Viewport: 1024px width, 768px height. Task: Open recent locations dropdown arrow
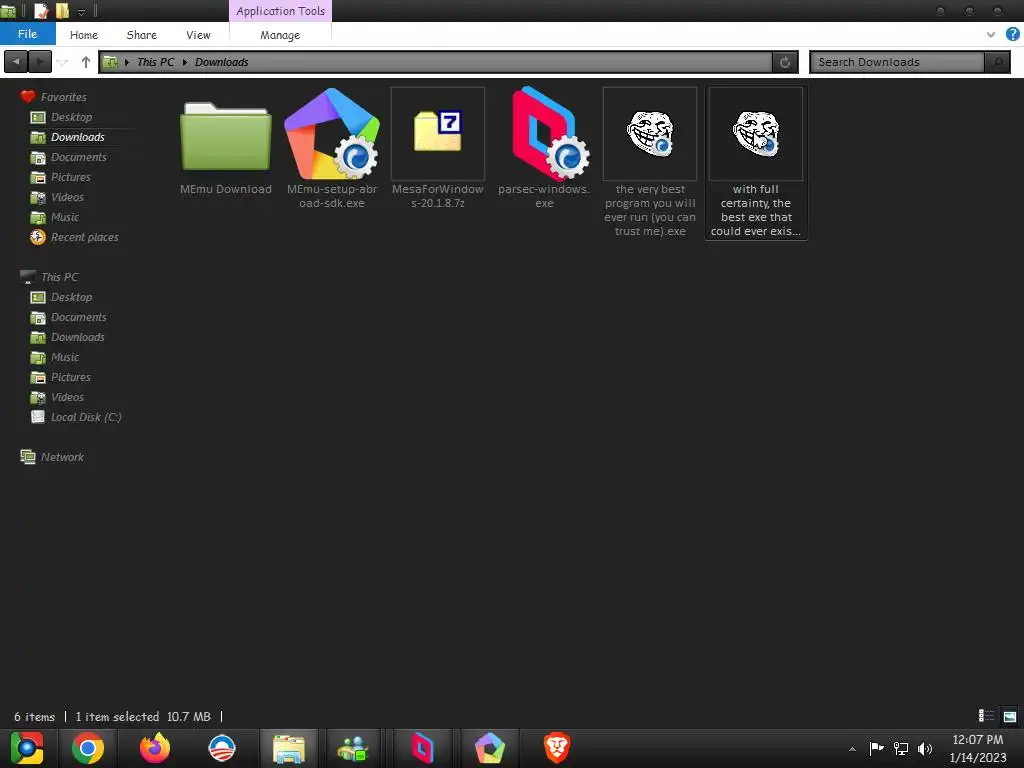click(x=63, y=62)
